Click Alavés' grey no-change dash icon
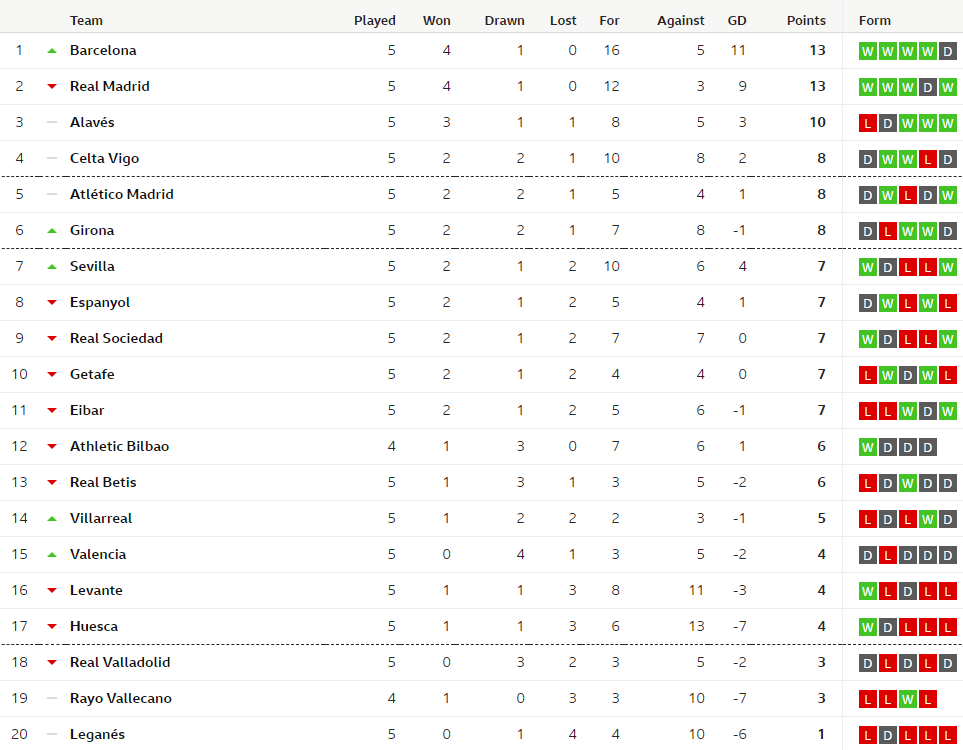 [x=52, y=123]
